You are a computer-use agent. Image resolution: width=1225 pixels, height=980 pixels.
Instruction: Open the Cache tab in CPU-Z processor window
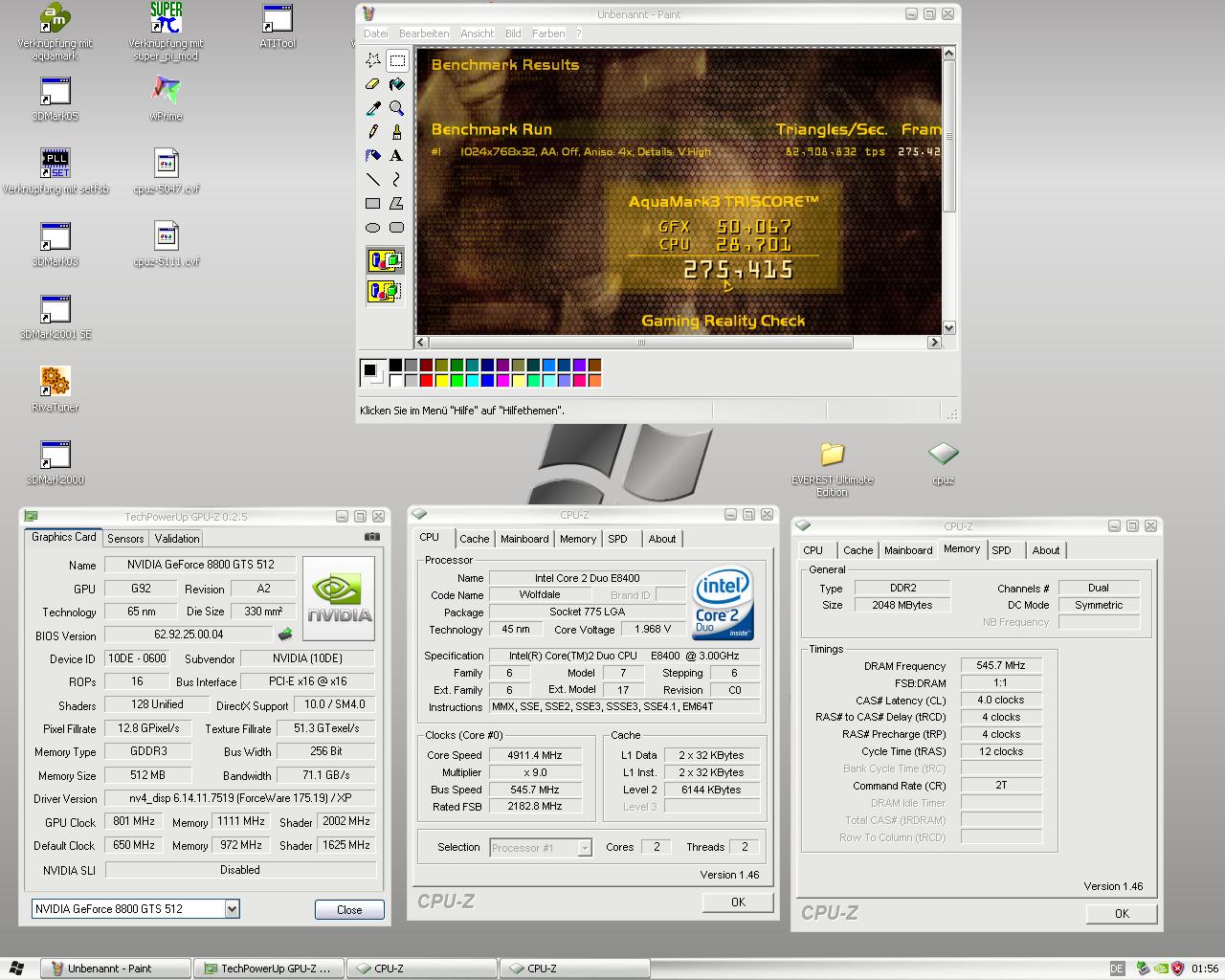[x=474, y=539]
